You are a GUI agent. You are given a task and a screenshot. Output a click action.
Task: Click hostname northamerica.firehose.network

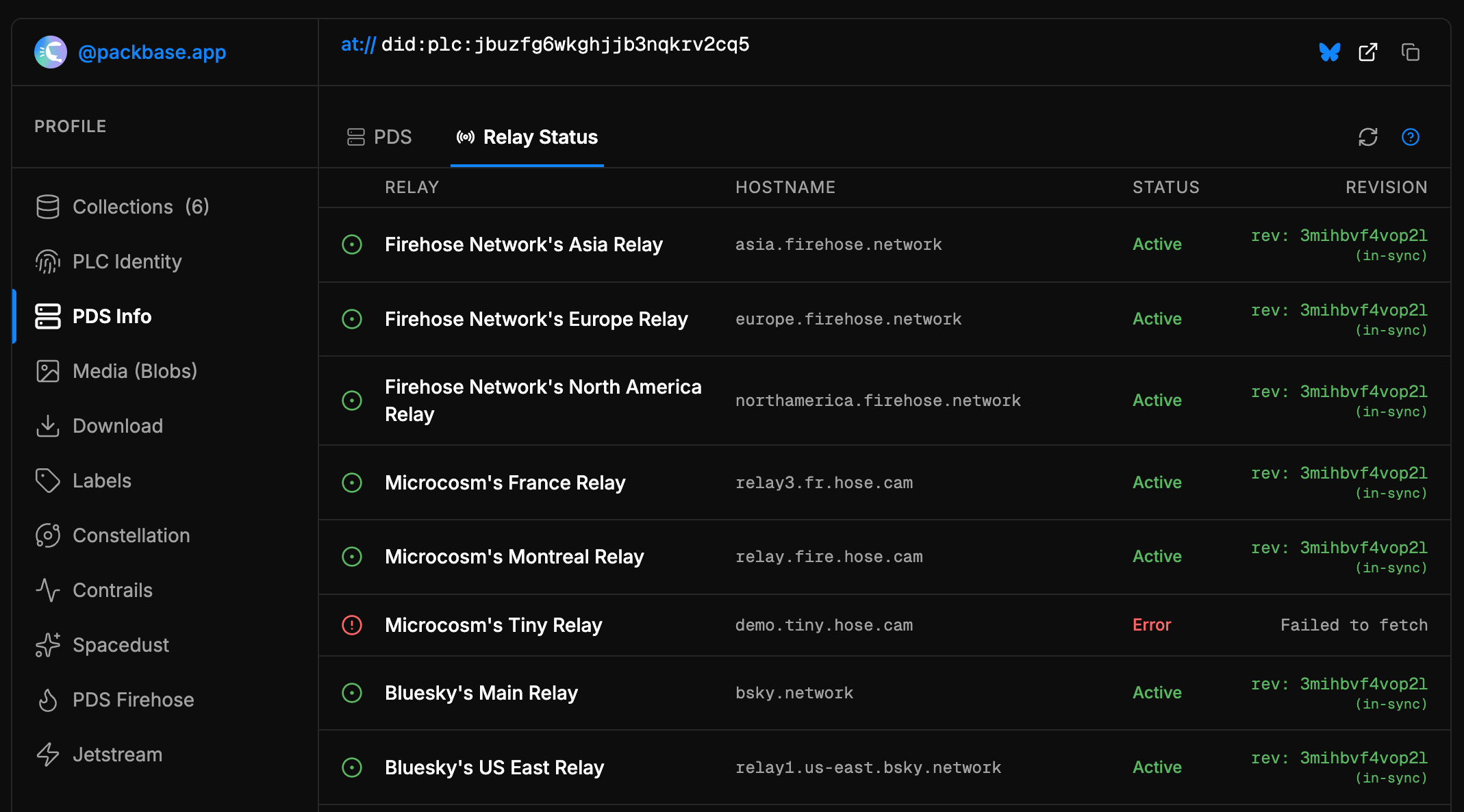point(878,401)
